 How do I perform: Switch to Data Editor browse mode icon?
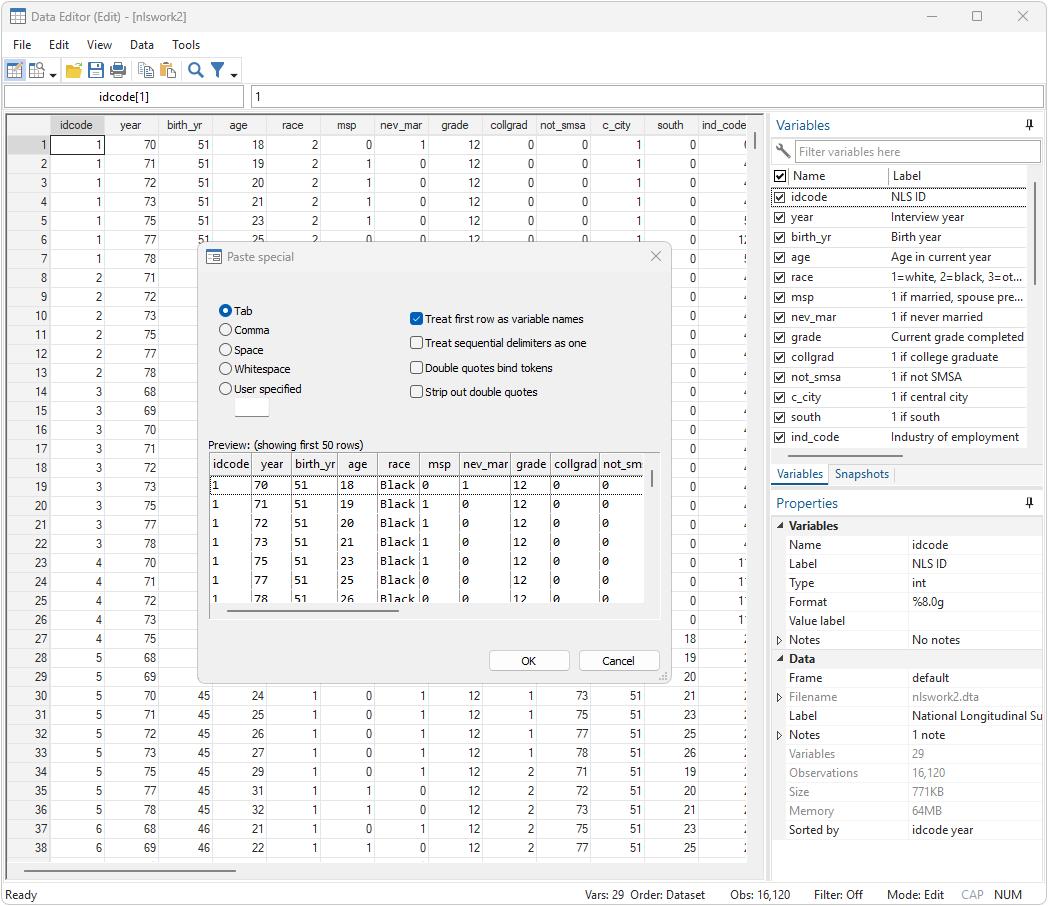[x=37, y=69]
